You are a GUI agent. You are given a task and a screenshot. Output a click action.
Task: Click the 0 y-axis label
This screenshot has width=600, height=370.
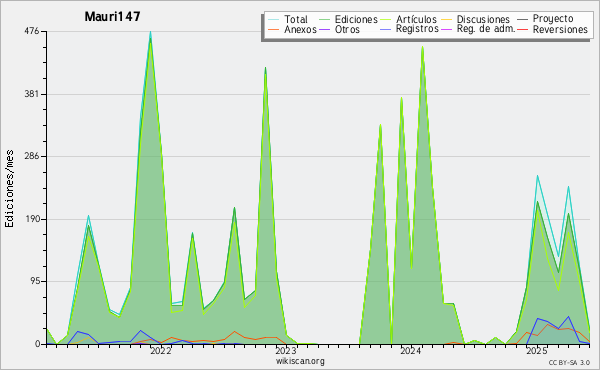coord(38,344)
